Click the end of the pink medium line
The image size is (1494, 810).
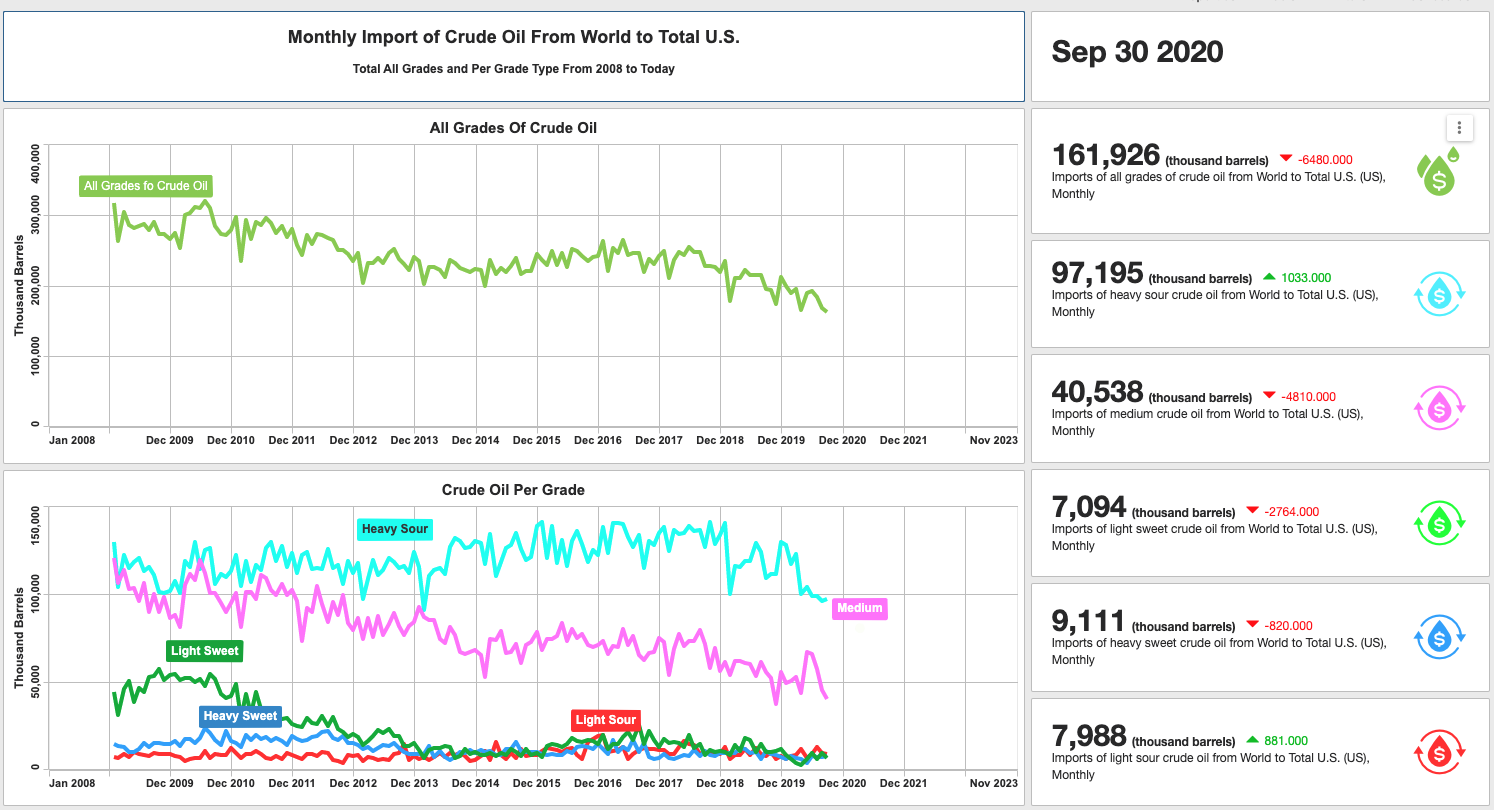pos(826,697)
